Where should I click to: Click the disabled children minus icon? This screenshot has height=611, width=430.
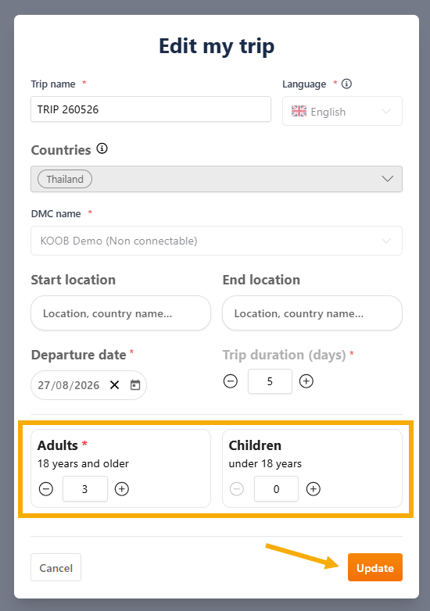pyautogui.click(x=237, y=489)
